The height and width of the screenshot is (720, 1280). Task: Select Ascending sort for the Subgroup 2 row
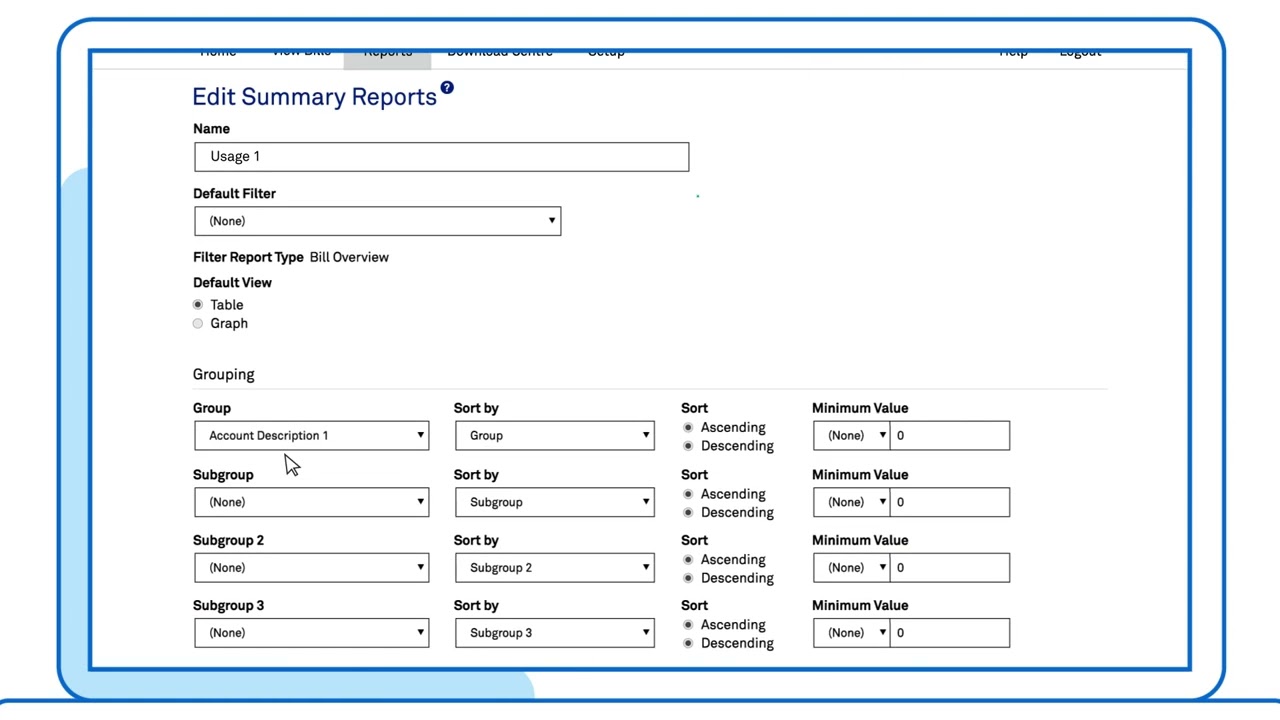(x=688, y=560)
